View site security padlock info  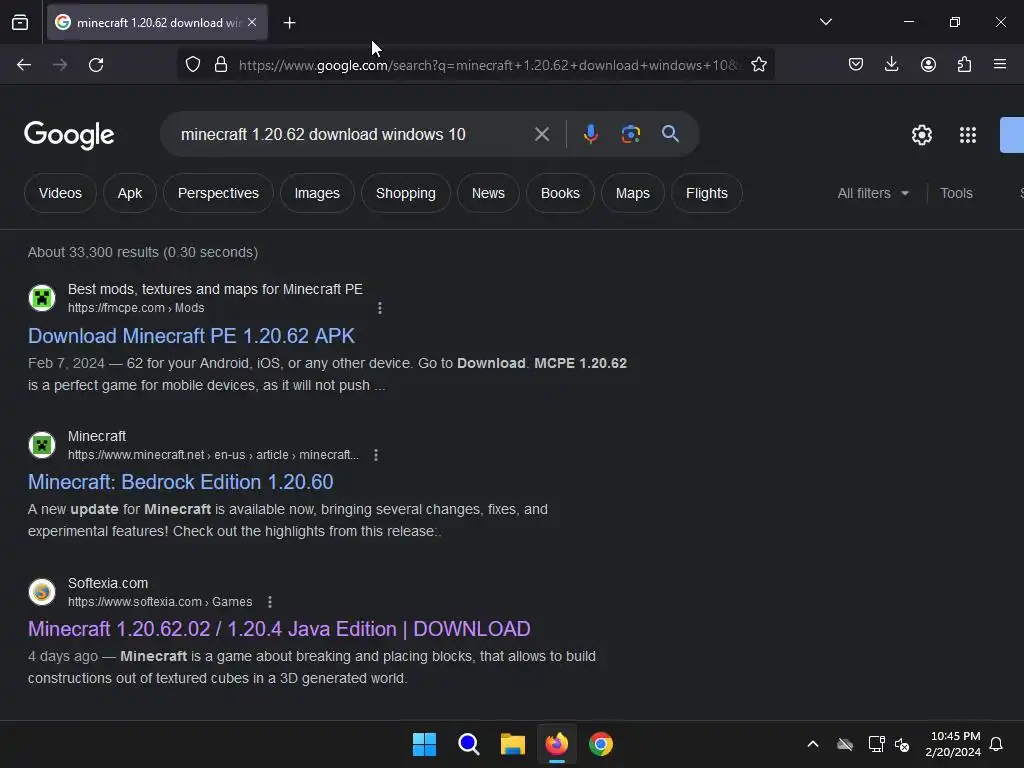pyautogui.click(x=221, y=65)
